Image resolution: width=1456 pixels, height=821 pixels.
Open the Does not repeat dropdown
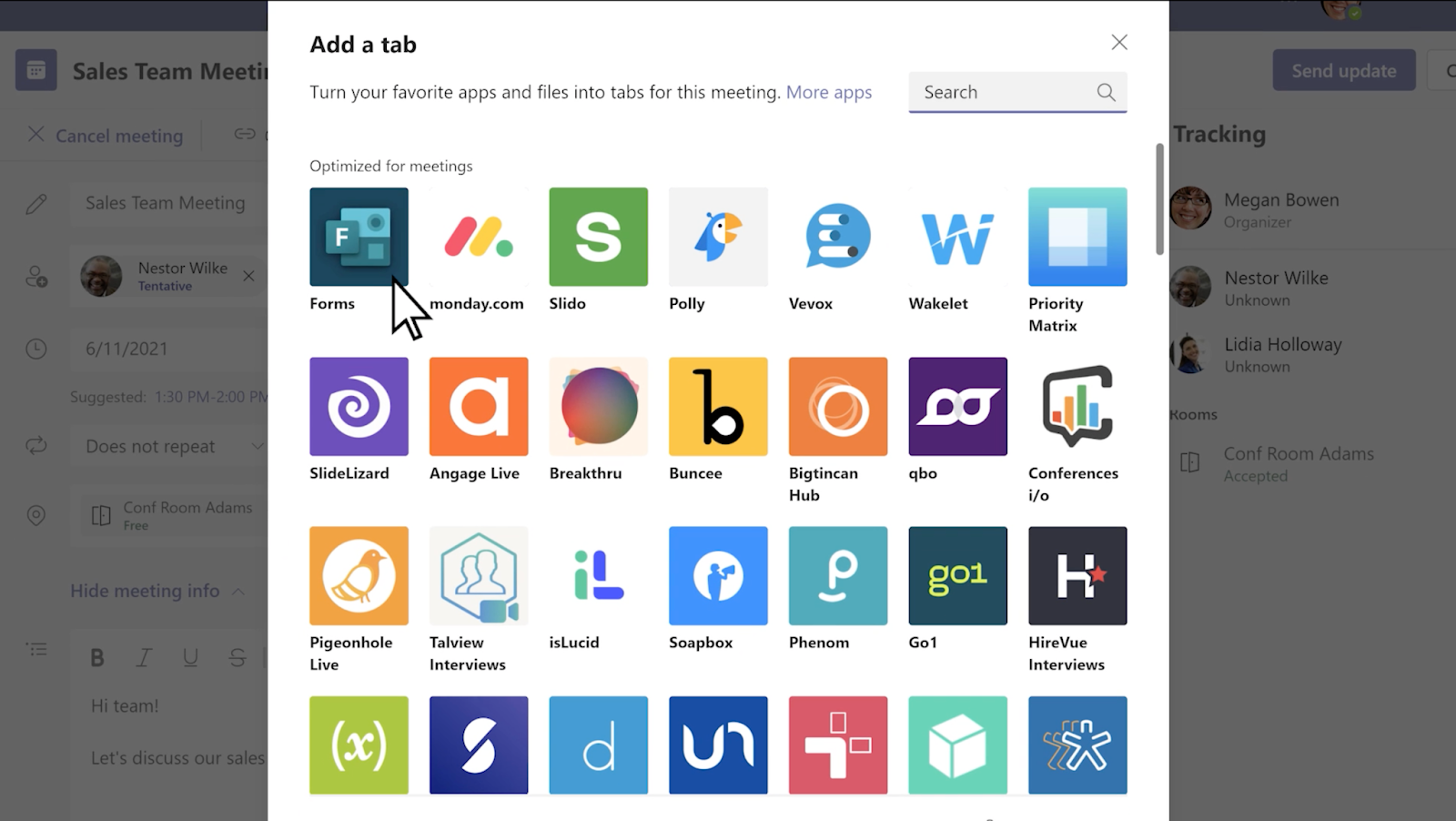point(169,446)
